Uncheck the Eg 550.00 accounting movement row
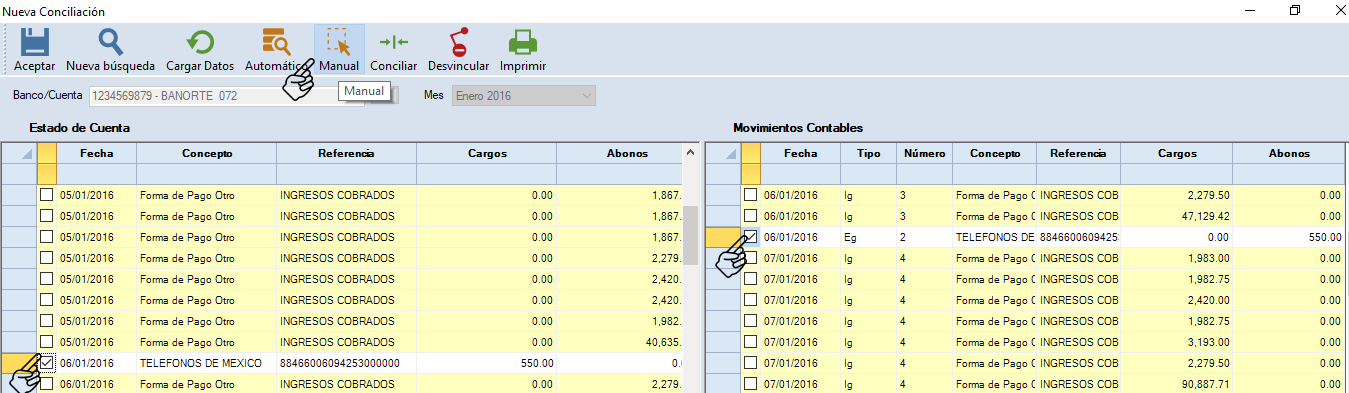The image size is (1349, 393). (750, 237)
